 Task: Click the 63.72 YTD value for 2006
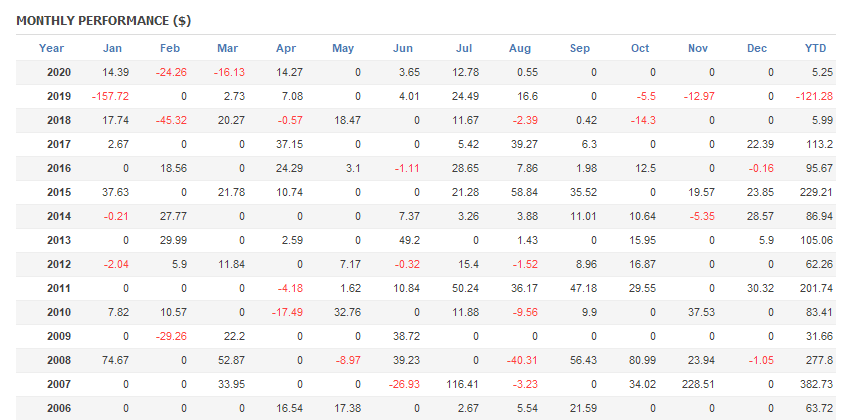[819, 409]
